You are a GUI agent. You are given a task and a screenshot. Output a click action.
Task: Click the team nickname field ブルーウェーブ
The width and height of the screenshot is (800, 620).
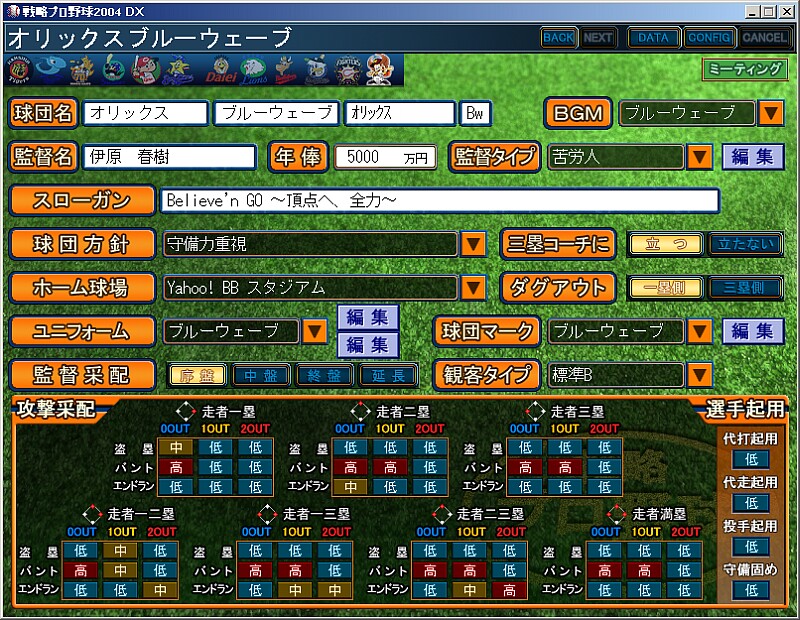pos(277,113)
